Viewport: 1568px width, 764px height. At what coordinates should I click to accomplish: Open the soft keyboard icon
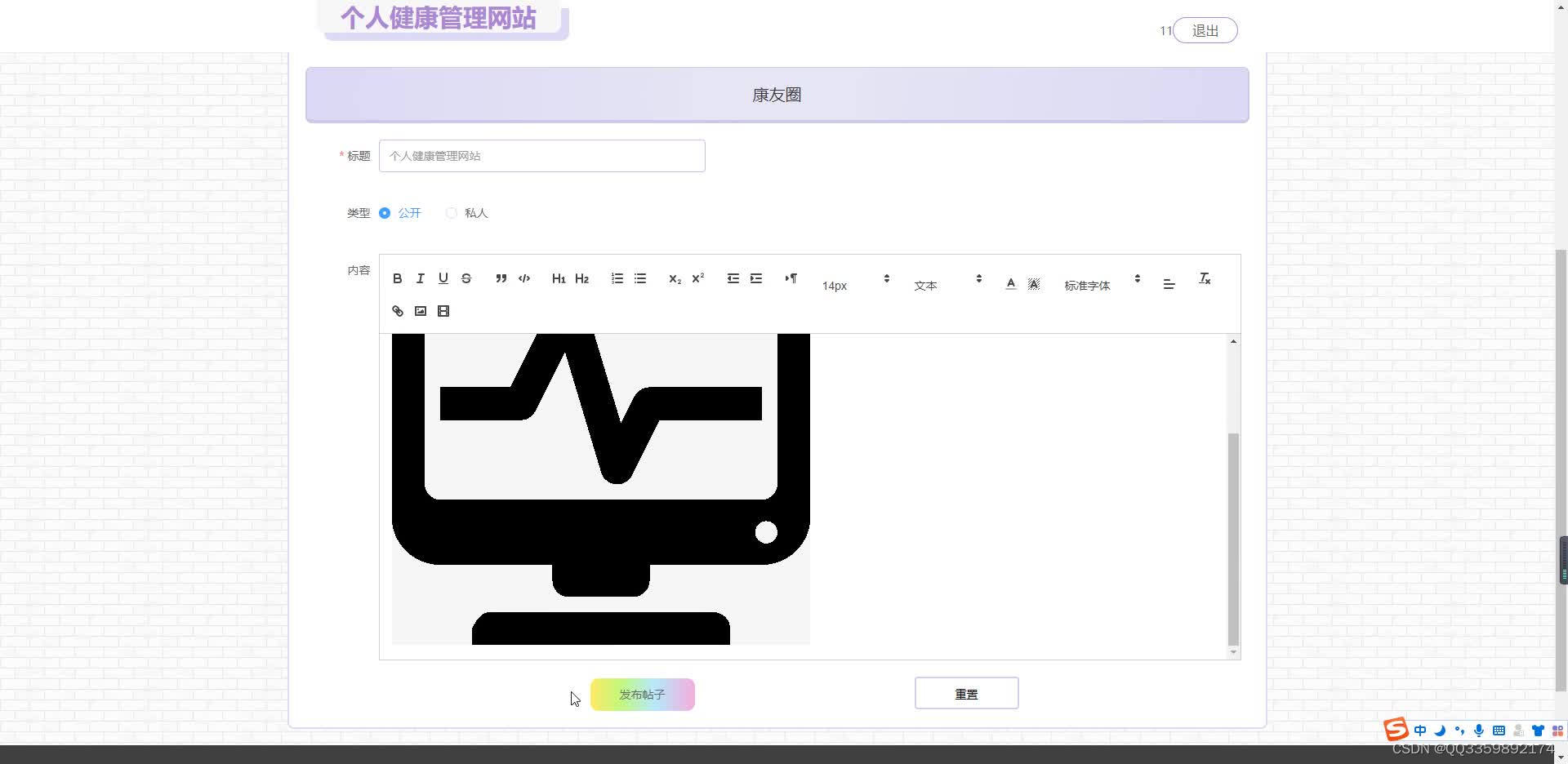(1499, 731)
